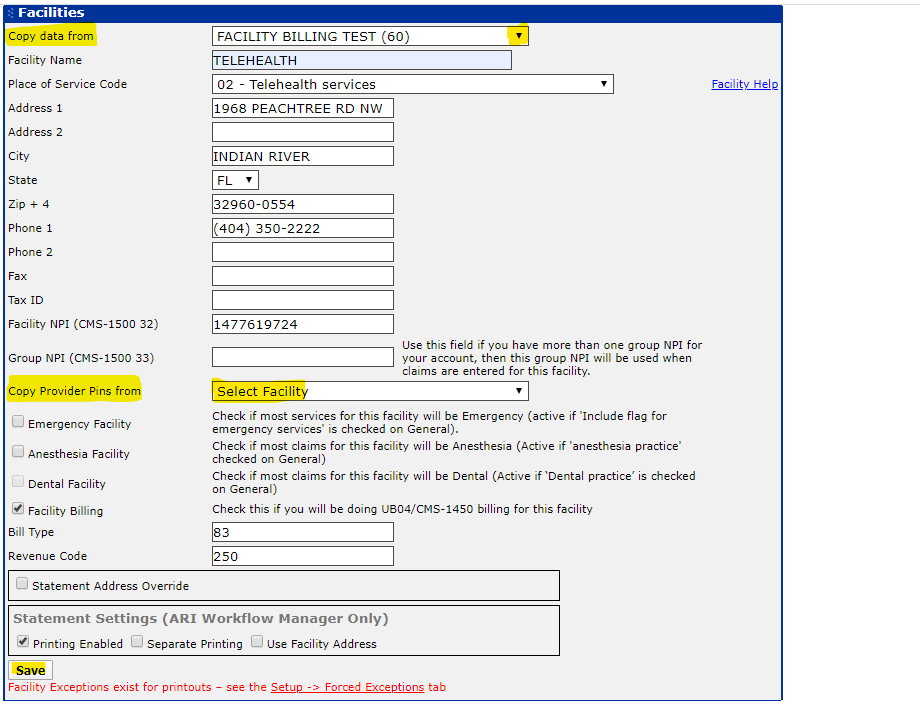This screenshot has height=715, width=920.
Task: Click the Facility NPI field
Action: pos(303,324)
